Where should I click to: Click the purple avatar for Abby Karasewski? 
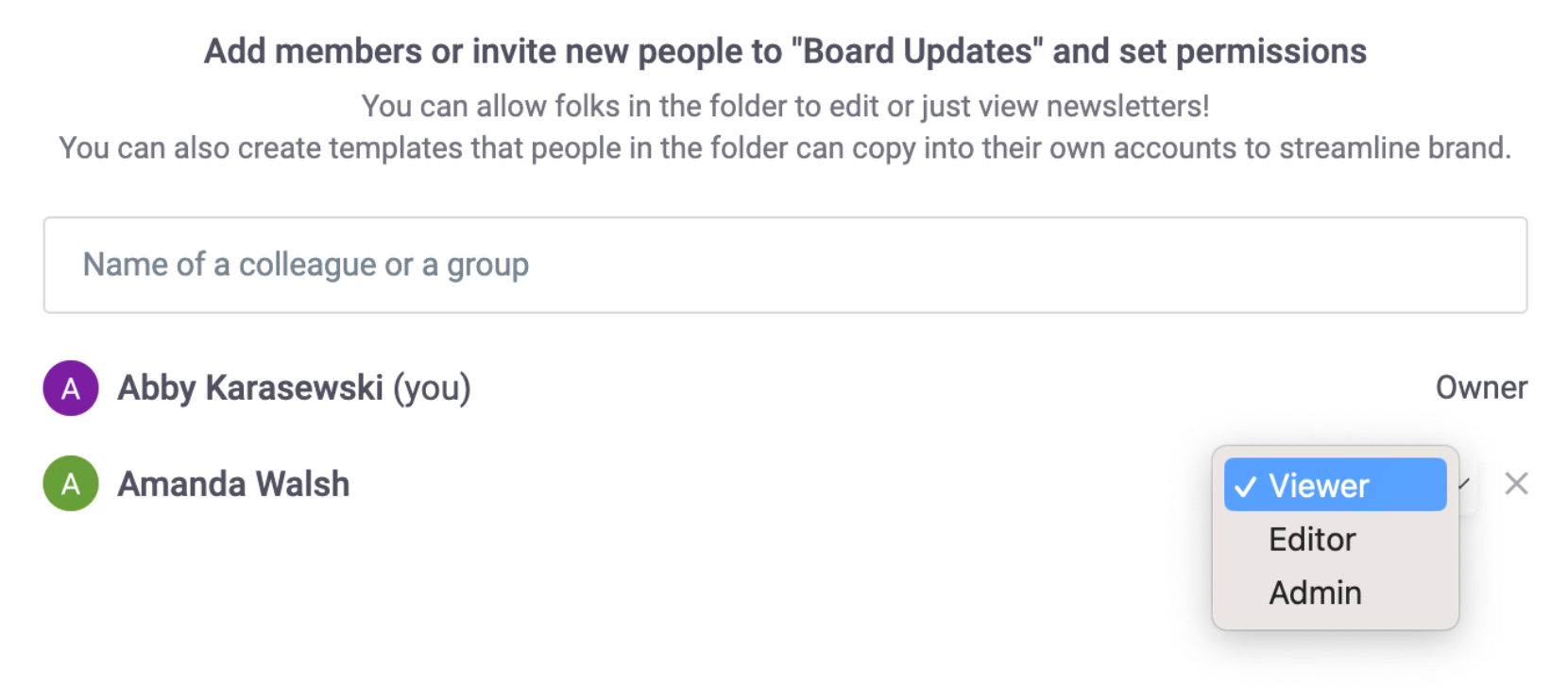pyautogui.click(x=71, y=388)
